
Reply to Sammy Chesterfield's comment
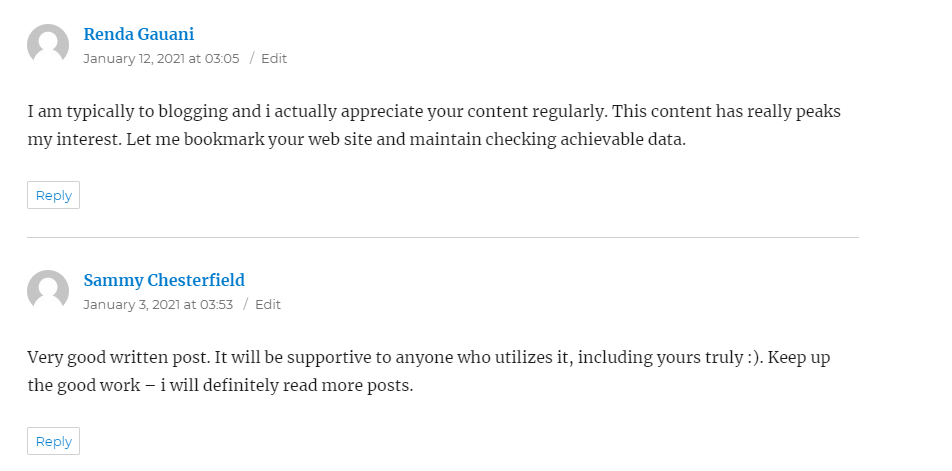tap(53, 441)
